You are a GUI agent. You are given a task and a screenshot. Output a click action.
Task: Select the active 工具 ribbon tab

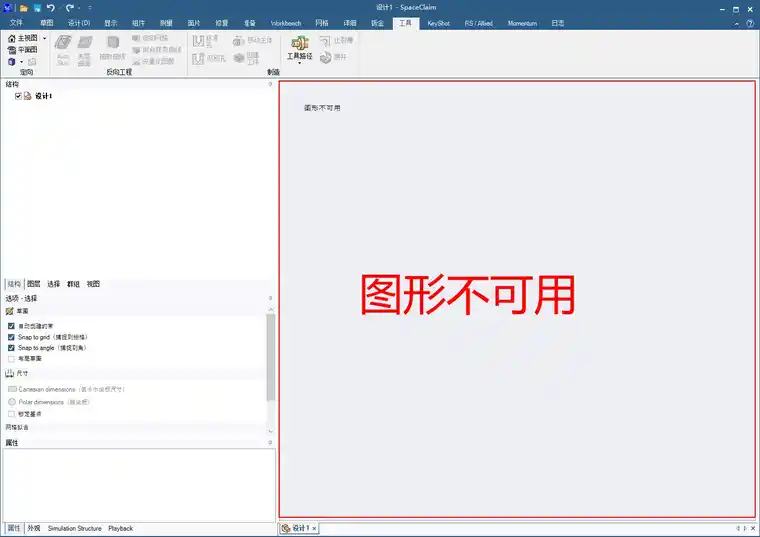point(406,23)
